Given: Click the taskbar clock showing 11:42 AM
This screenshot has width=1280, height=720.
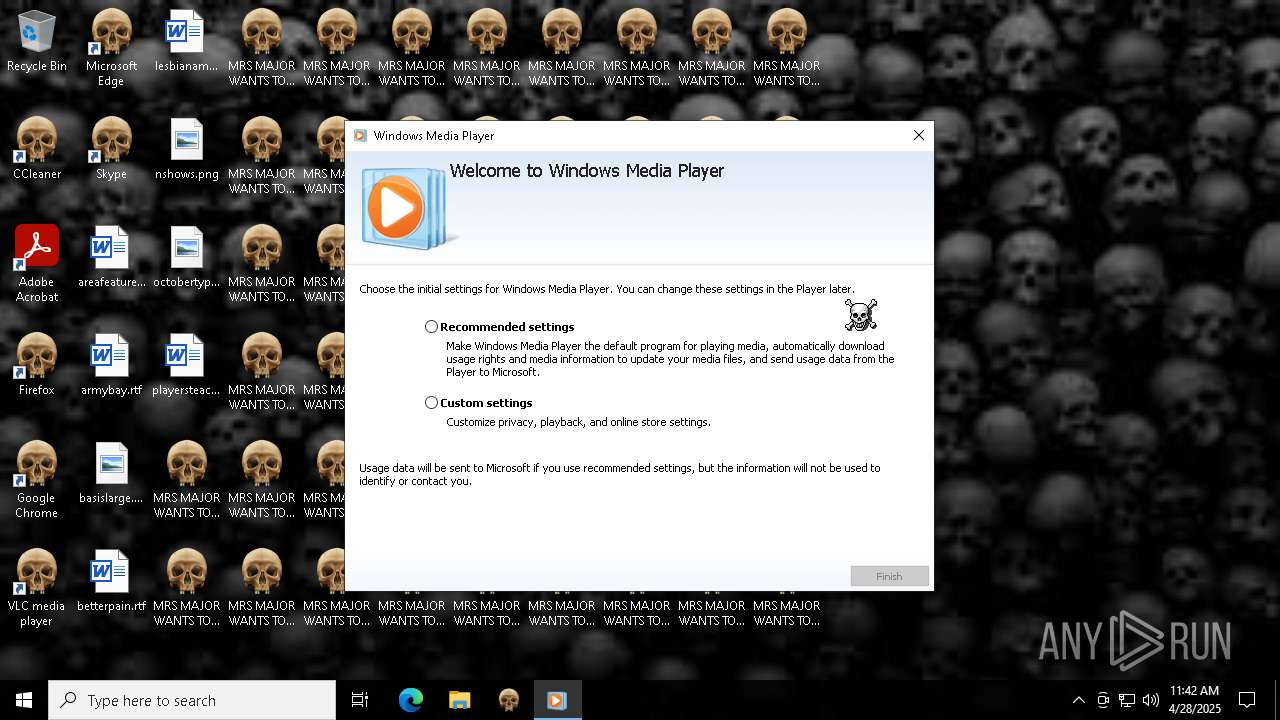Looking at the screenshot, I should coord(1195,700).
